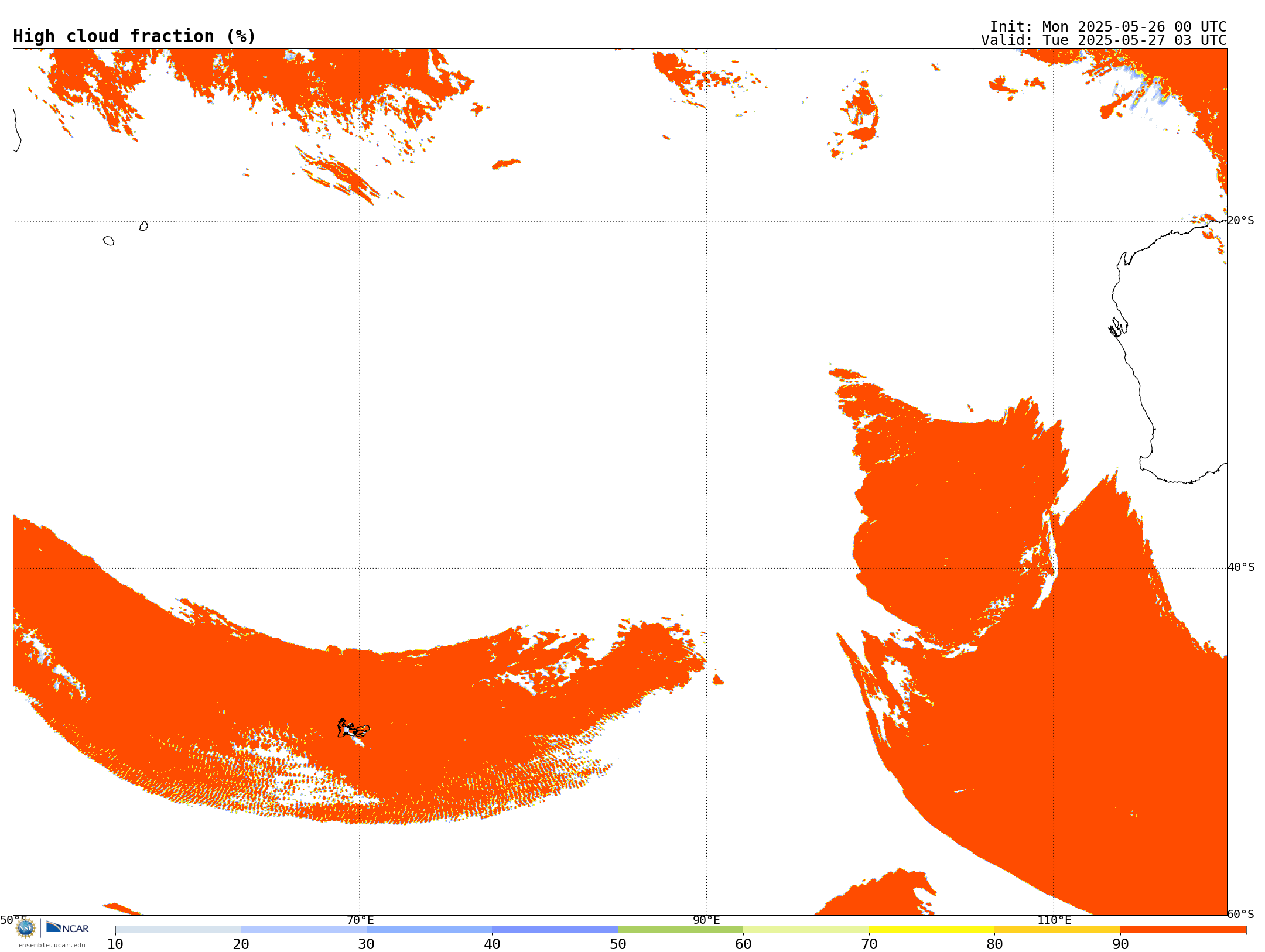Click the Shark Bay inlet on Australia's coast
Image resolution: width=1265 pixels, height=952 pixels.
click(1118, 327)
